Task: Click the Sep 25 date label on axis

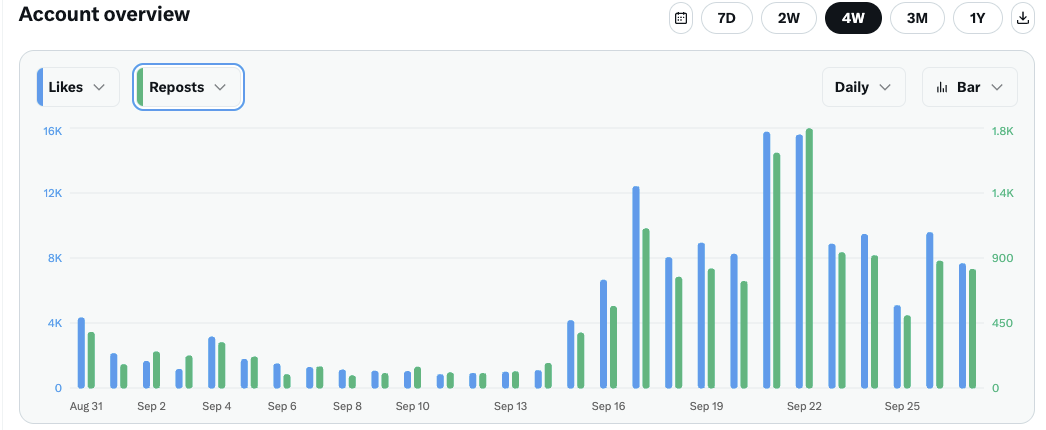Action: 902,407
